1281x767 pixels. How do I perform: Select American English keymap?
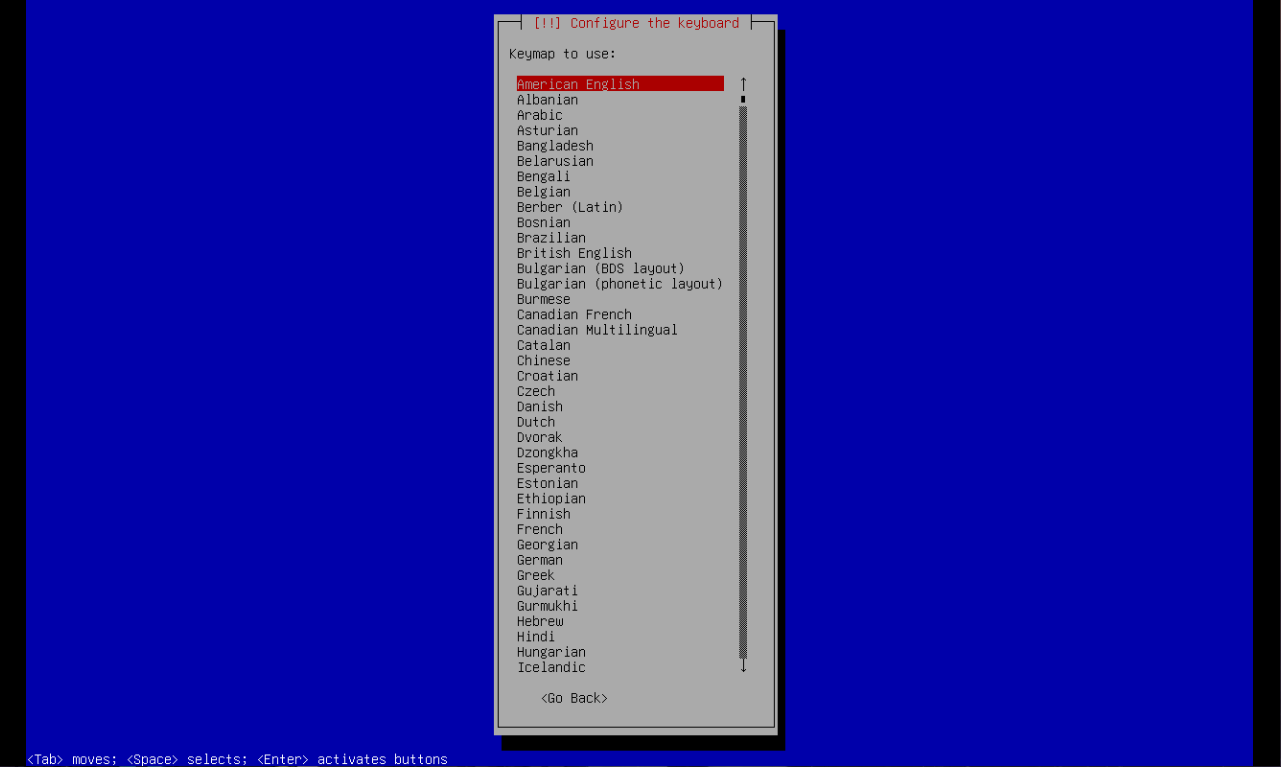(578, 84)
